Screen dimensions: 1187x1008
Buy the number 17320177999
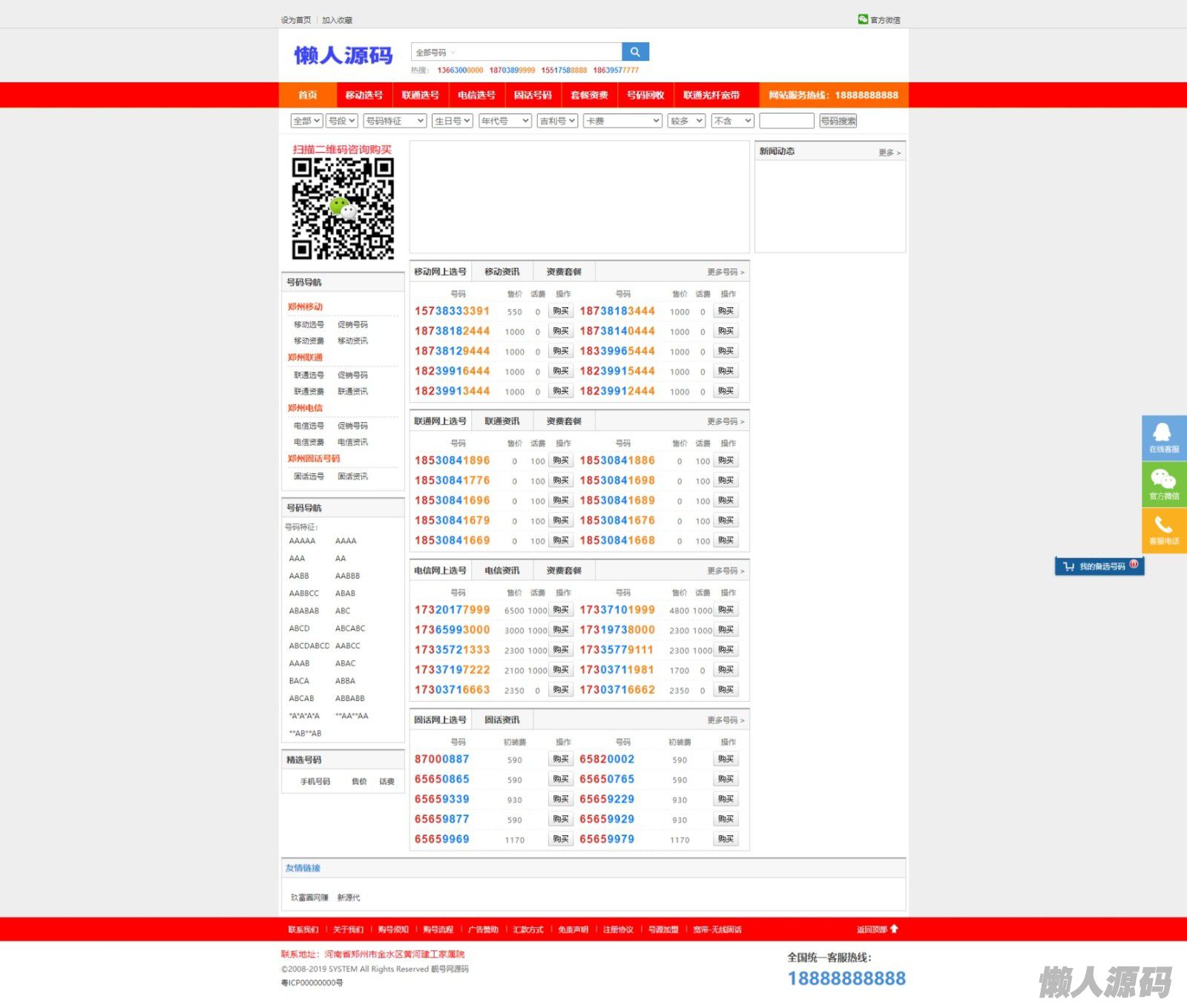(561, 610)
